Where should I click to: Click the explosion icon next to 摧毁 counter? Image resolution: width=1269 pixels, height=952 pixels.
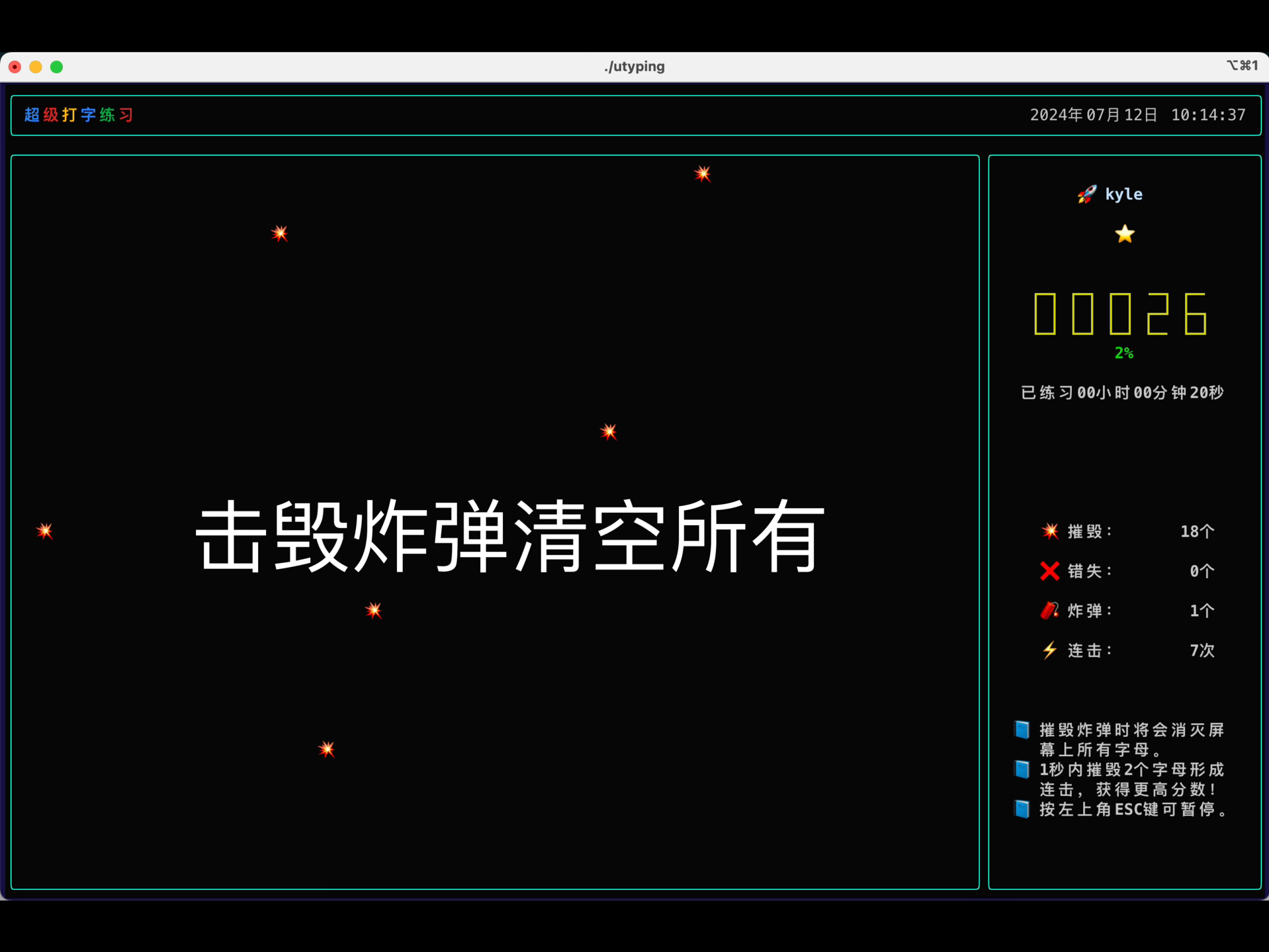(1049, 531)
